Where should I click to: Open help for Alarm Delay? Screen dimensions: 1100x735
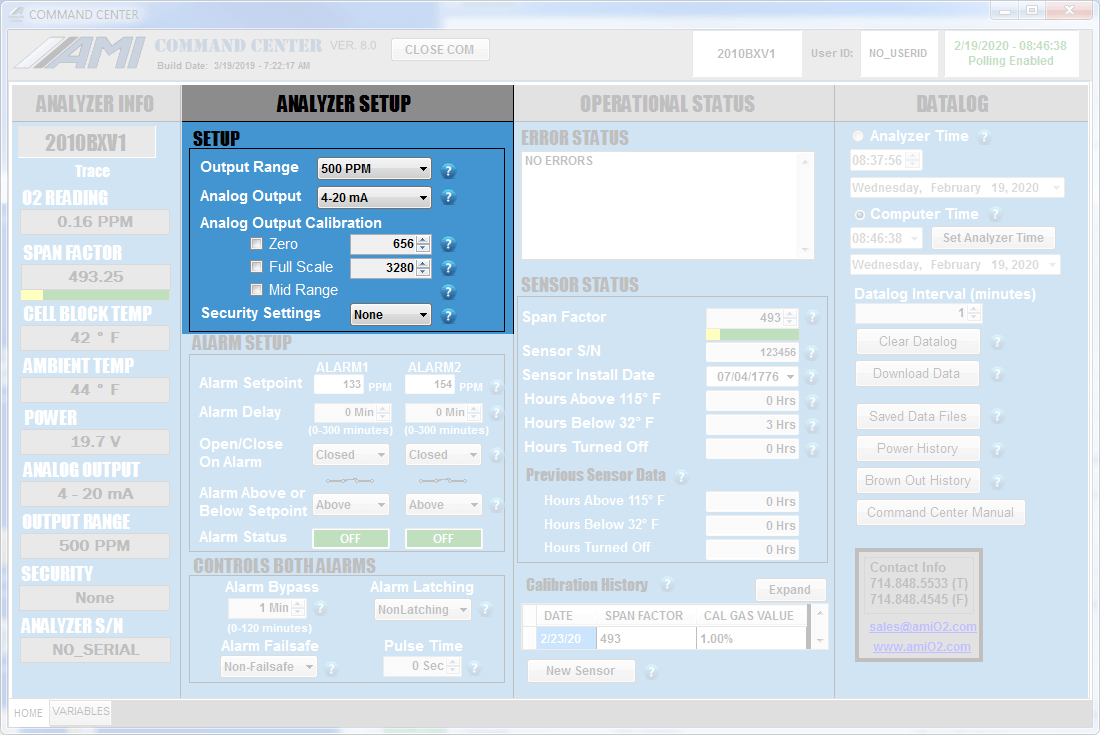point(496,412)
